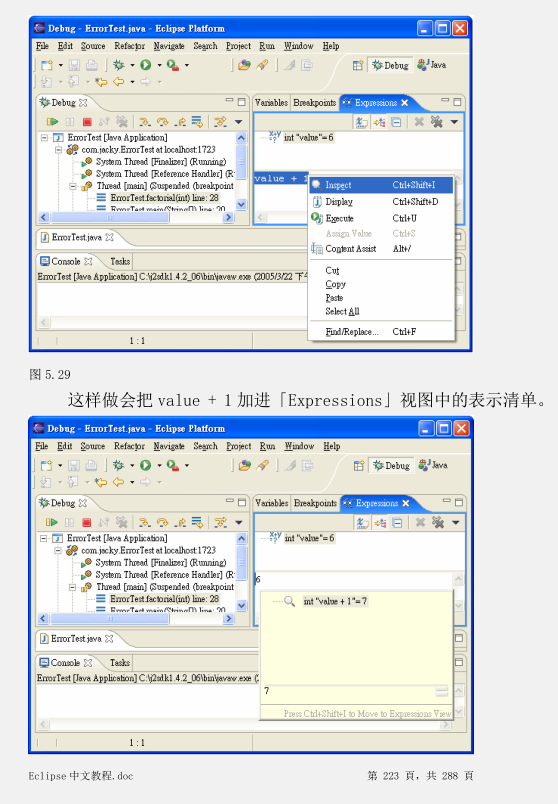This screenshot has width=558, height=804.
Task: Click Step Return icon in top Debug view
Action: coord(180,122)
